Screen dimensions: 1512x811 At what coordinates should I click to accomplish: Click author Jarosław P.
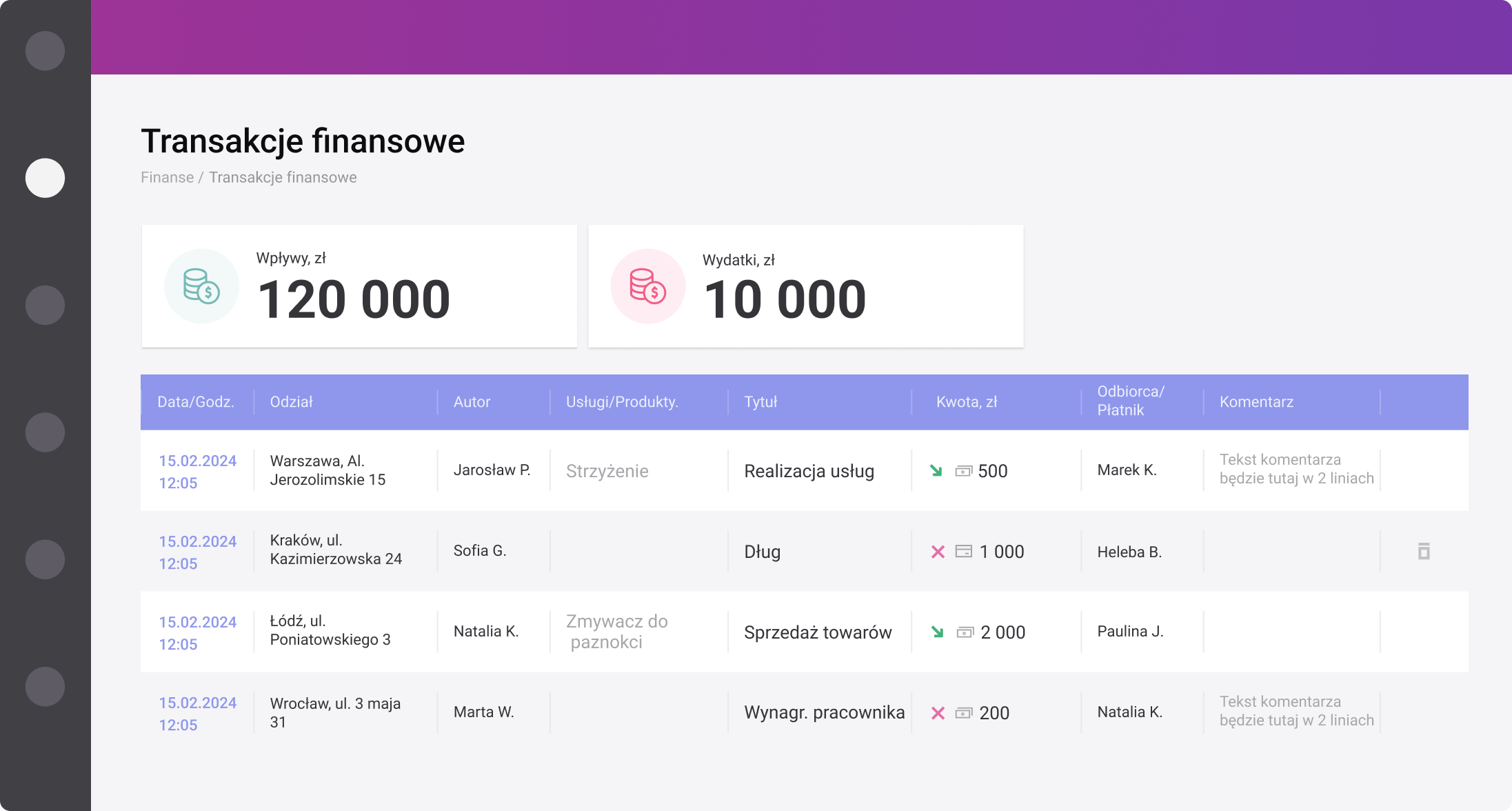[x=492, y=470]
